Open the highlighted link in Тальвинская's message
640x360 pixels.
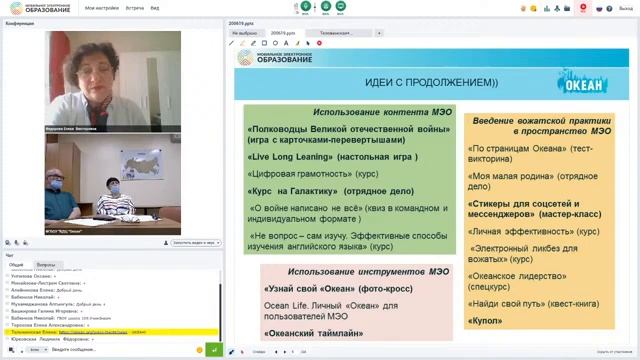[93, 332]
